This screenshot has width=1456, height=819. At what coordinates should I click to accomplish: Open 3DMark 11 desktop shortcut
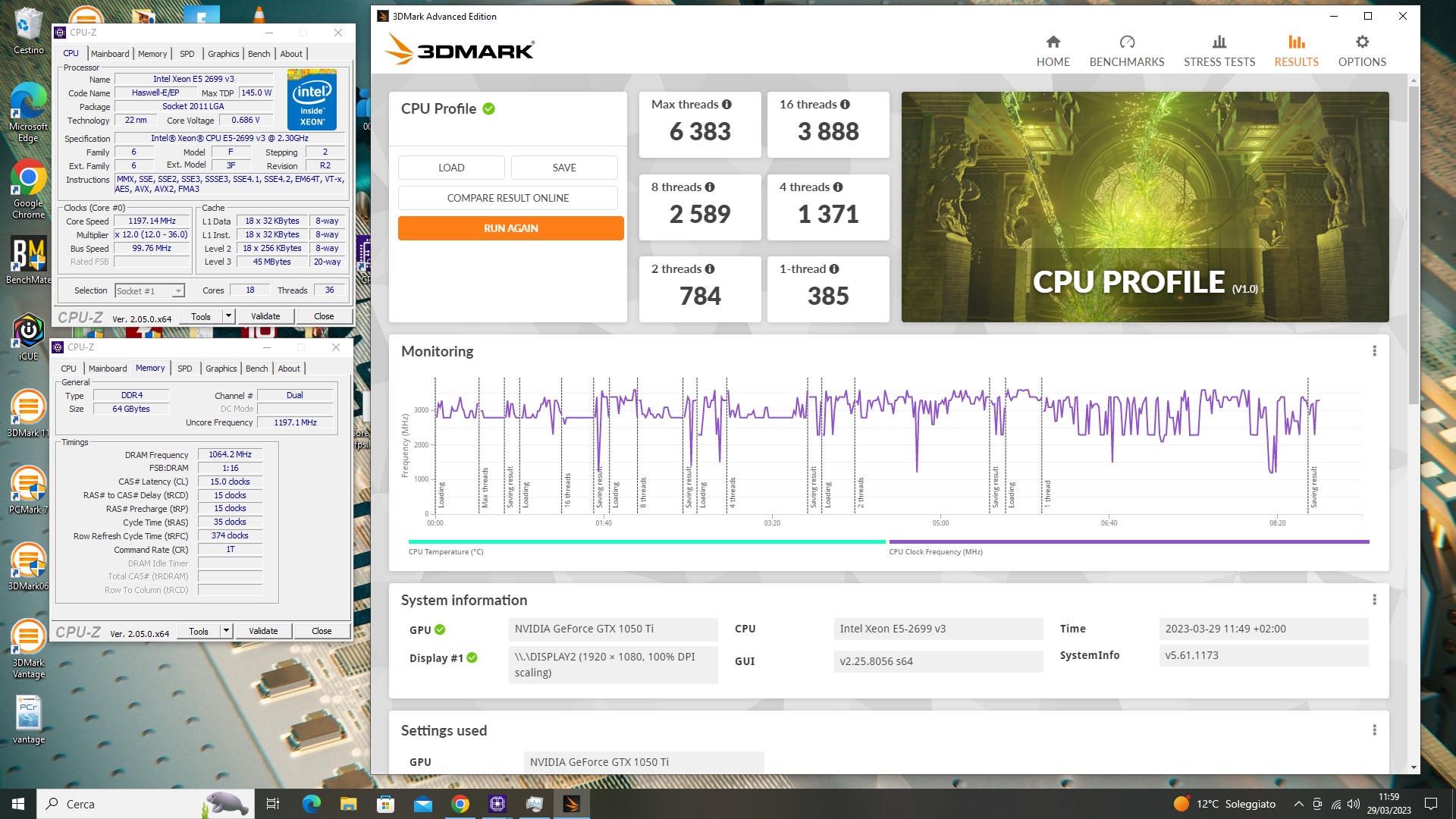coord(28,414)
